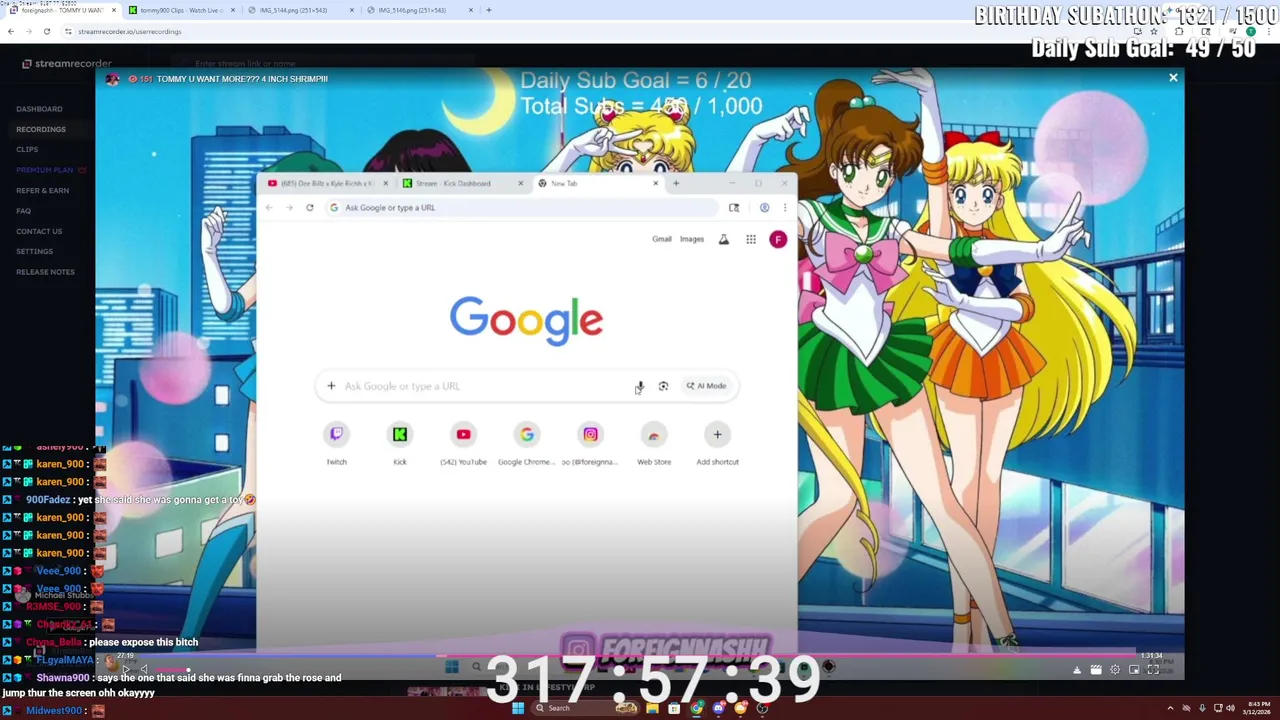Open the Images link
This screenshot has height=720, width=1280.
692,239
